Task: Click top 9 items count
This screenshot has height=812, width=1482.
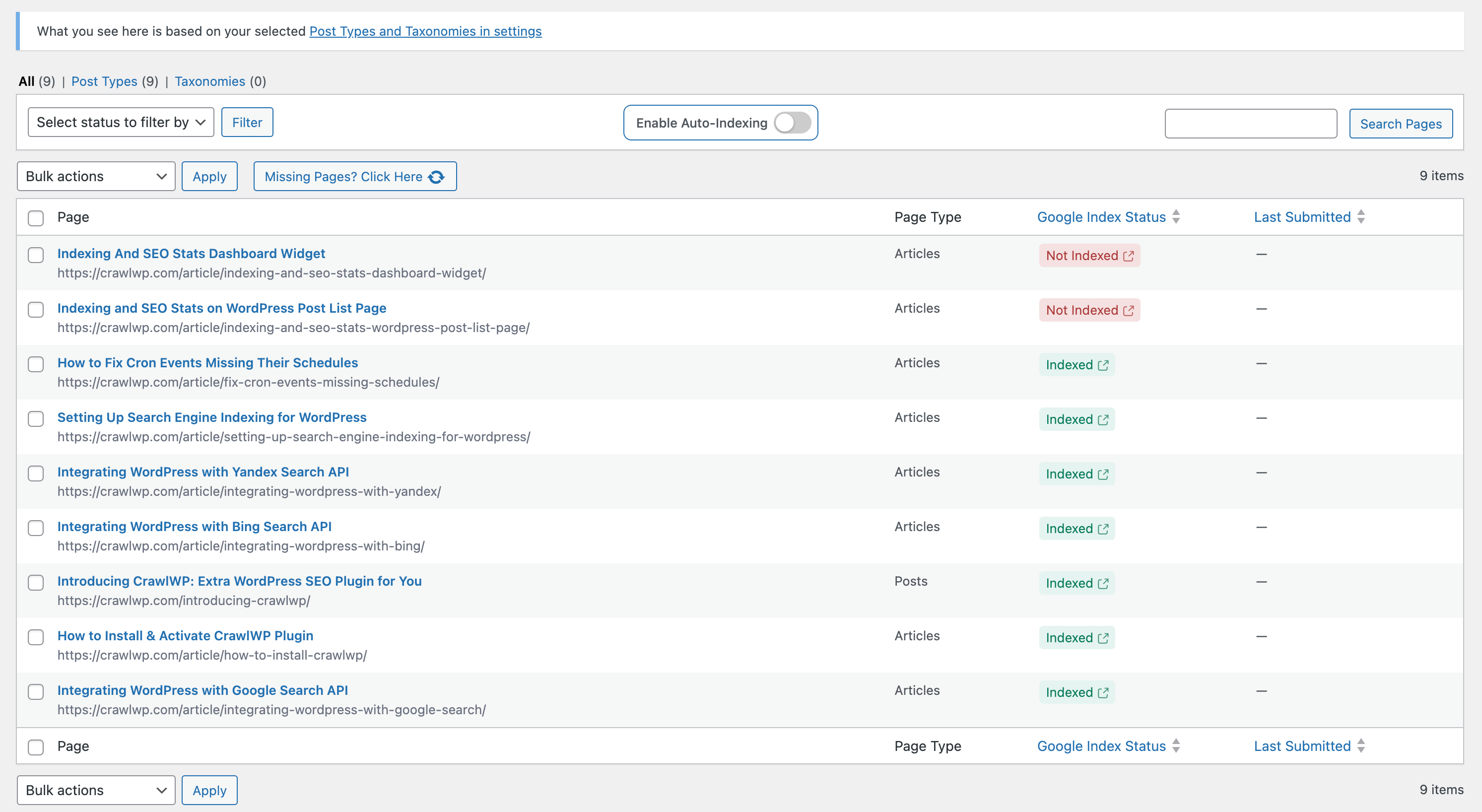Action: click(1441, 176)
